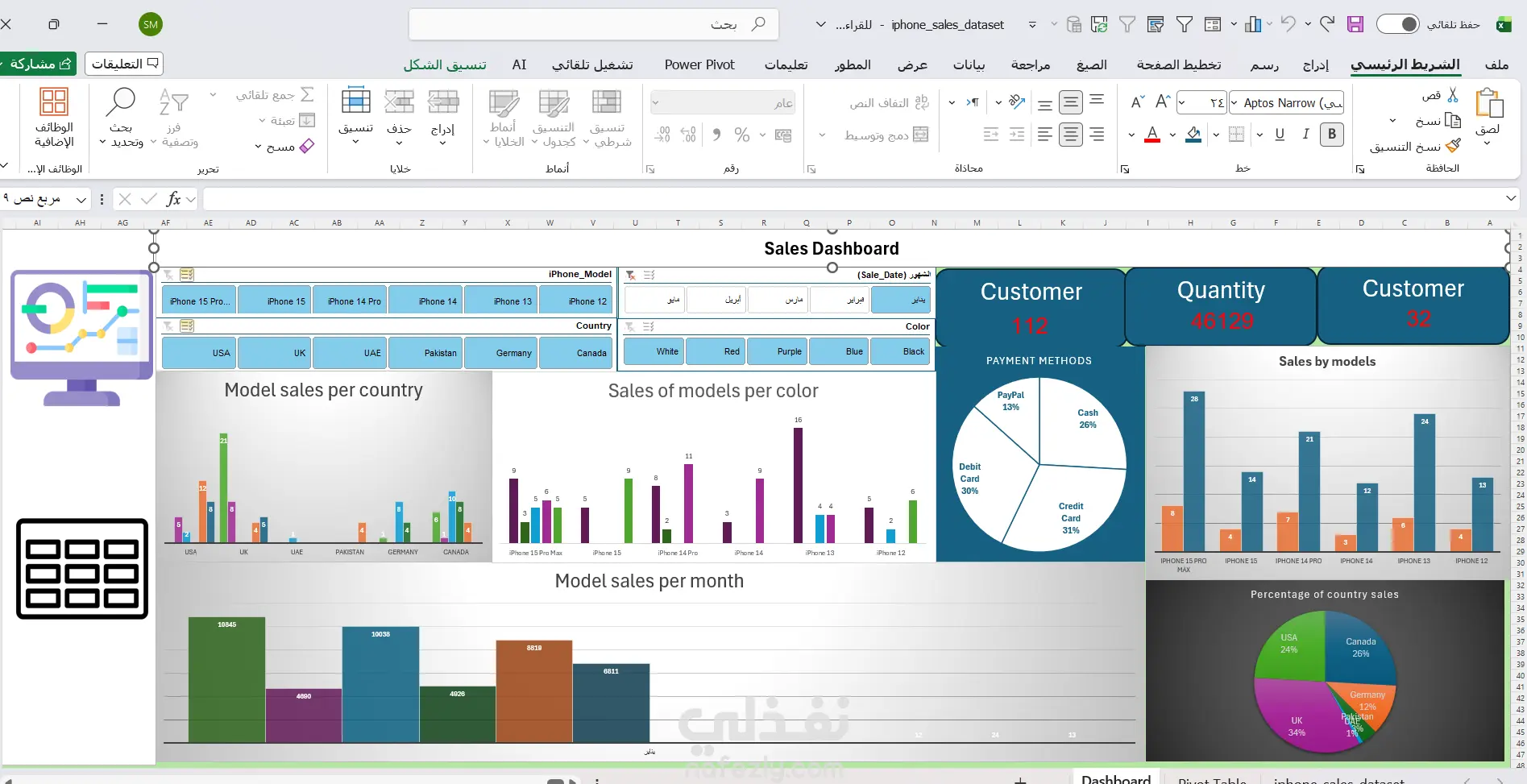
Task: Expand the Paste (لصق) options arrow
Action: click(x=1488, y=143)
